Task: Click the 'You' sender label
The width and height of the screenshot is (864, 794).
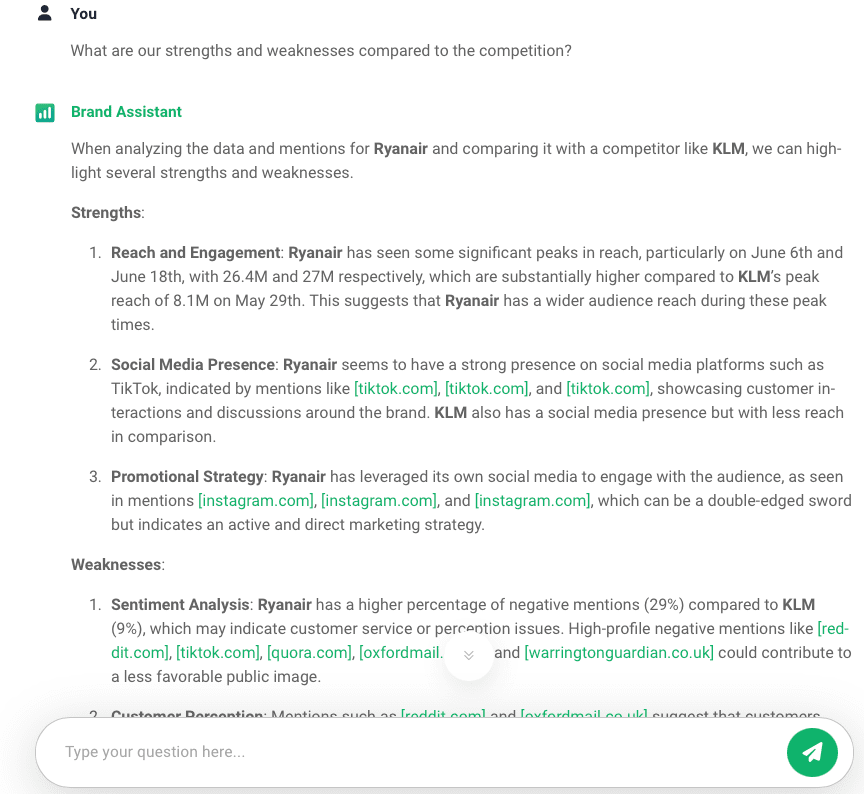Action: (x=84, y=14)
